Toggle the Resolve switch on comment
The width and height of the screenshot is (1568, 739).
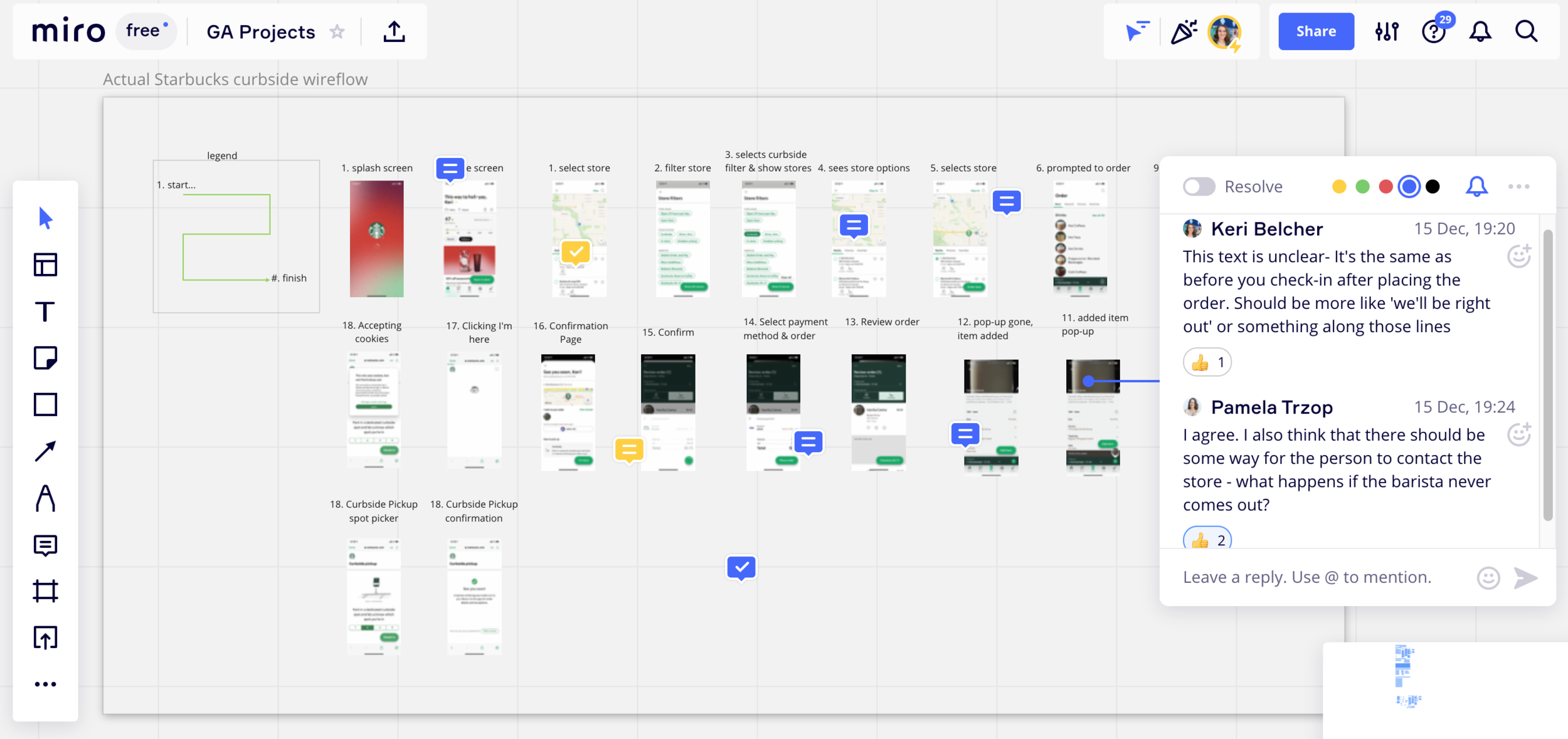[1199, 187]
